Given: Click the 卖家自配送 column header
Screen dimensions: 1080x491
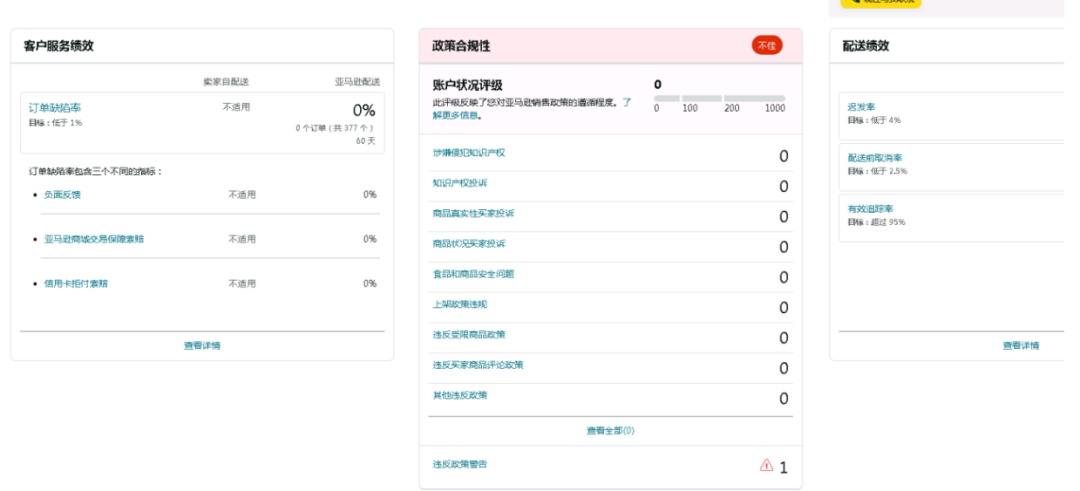Looking at the screenshot, I should point(226,82).
